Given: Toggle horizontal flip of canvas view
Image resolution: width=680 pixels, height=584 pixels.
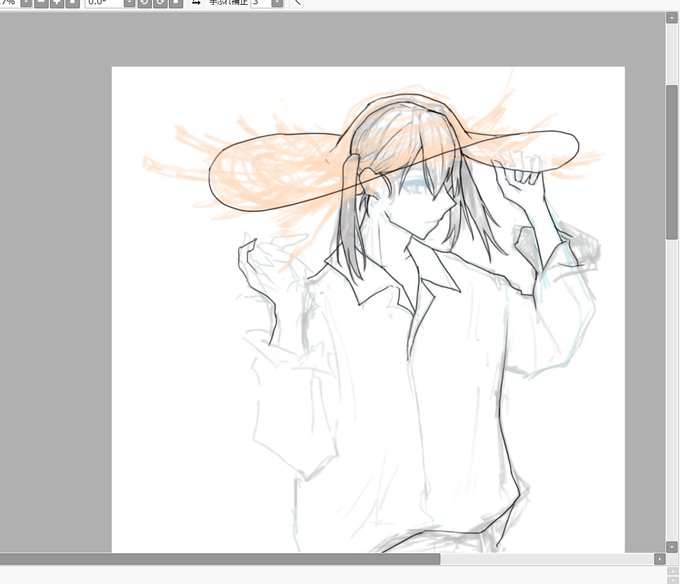Looking at the screenshot, I should point(196,3).
